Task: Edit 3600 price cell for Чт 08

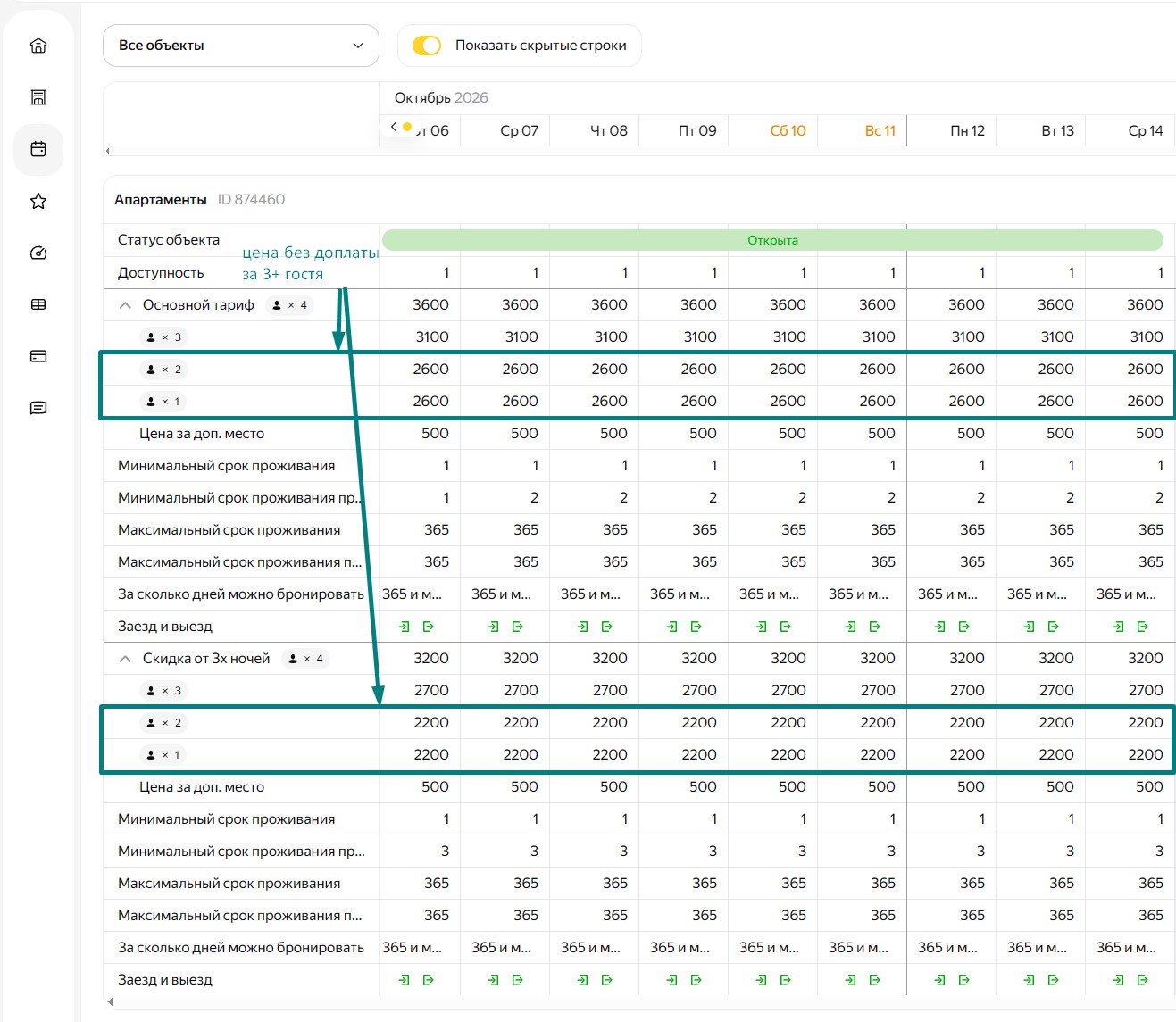Action: coord(595,305)
